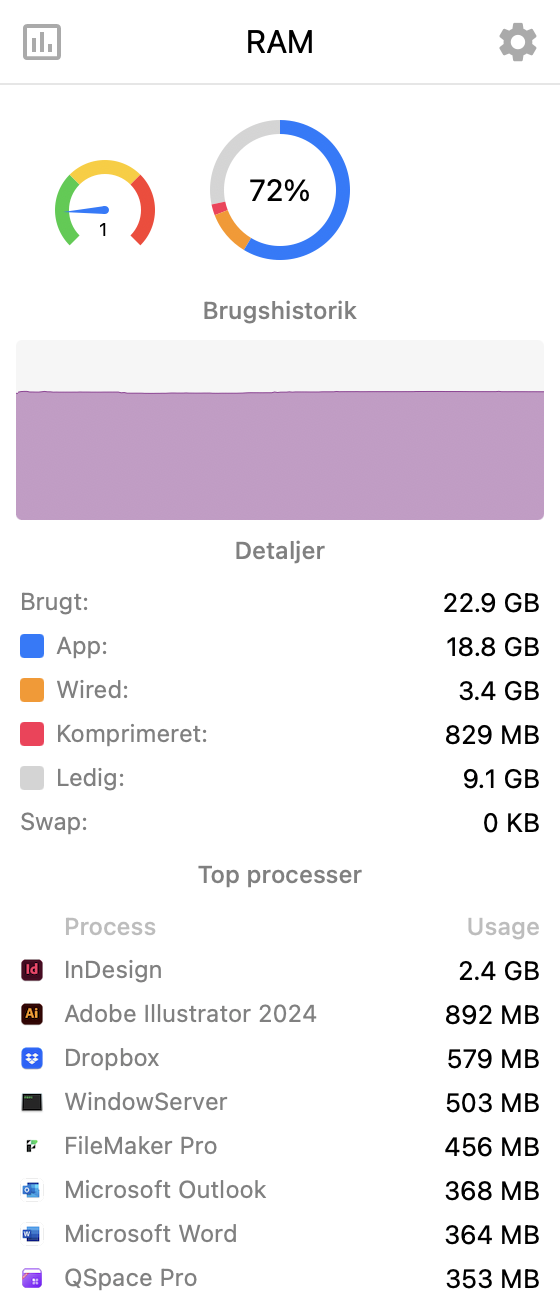This screenshot has height=1316, width=560.
Task: Click the memory pressure gauge
Action: click(104, 203)
